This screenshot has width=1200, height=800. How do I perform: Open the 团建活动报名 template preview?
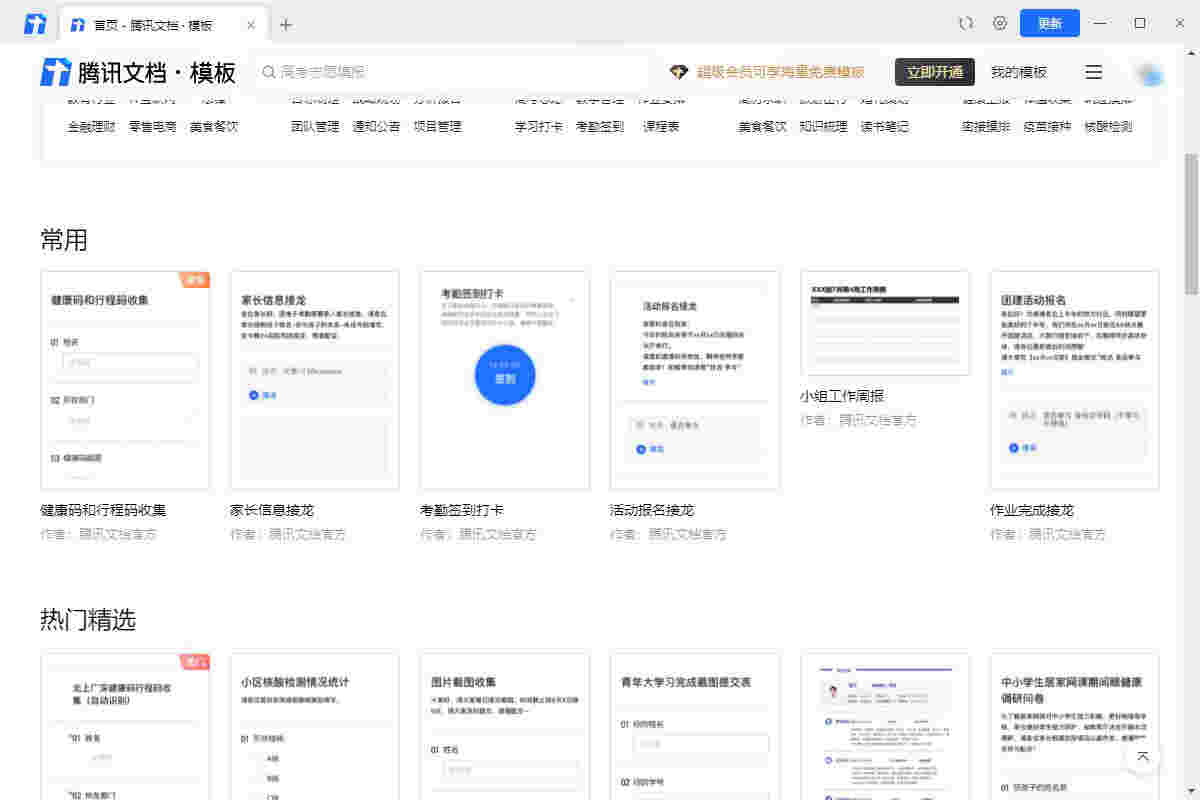click(x=1074, y=379)
